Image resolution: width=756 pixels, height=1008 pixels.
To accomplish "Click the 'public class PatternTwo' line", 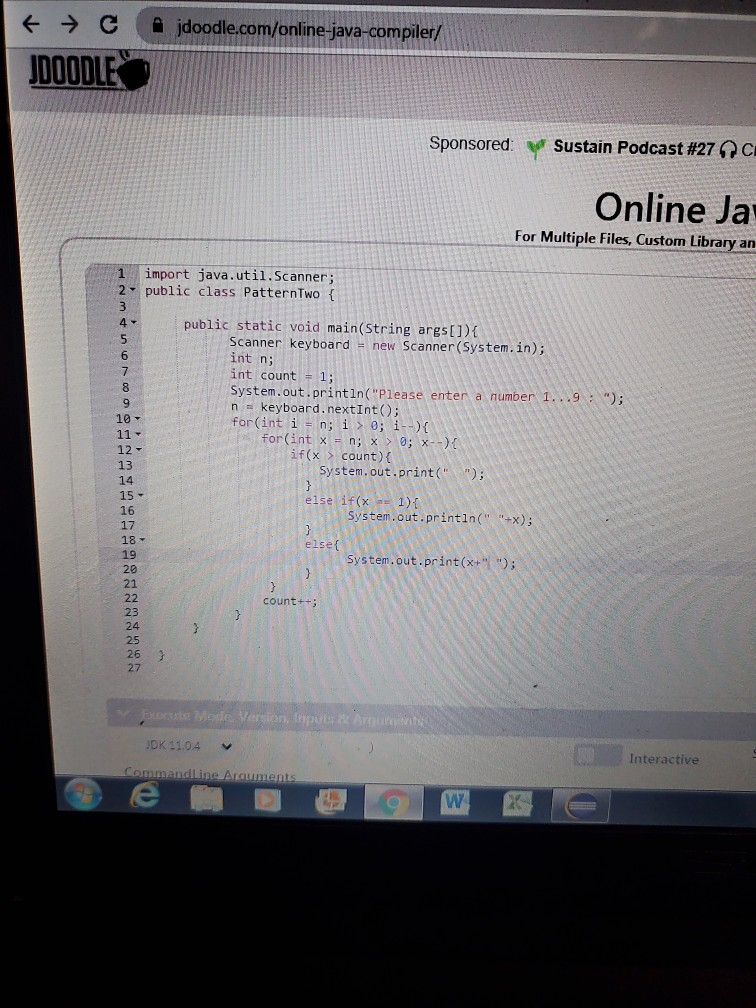I will click(240, 292).
